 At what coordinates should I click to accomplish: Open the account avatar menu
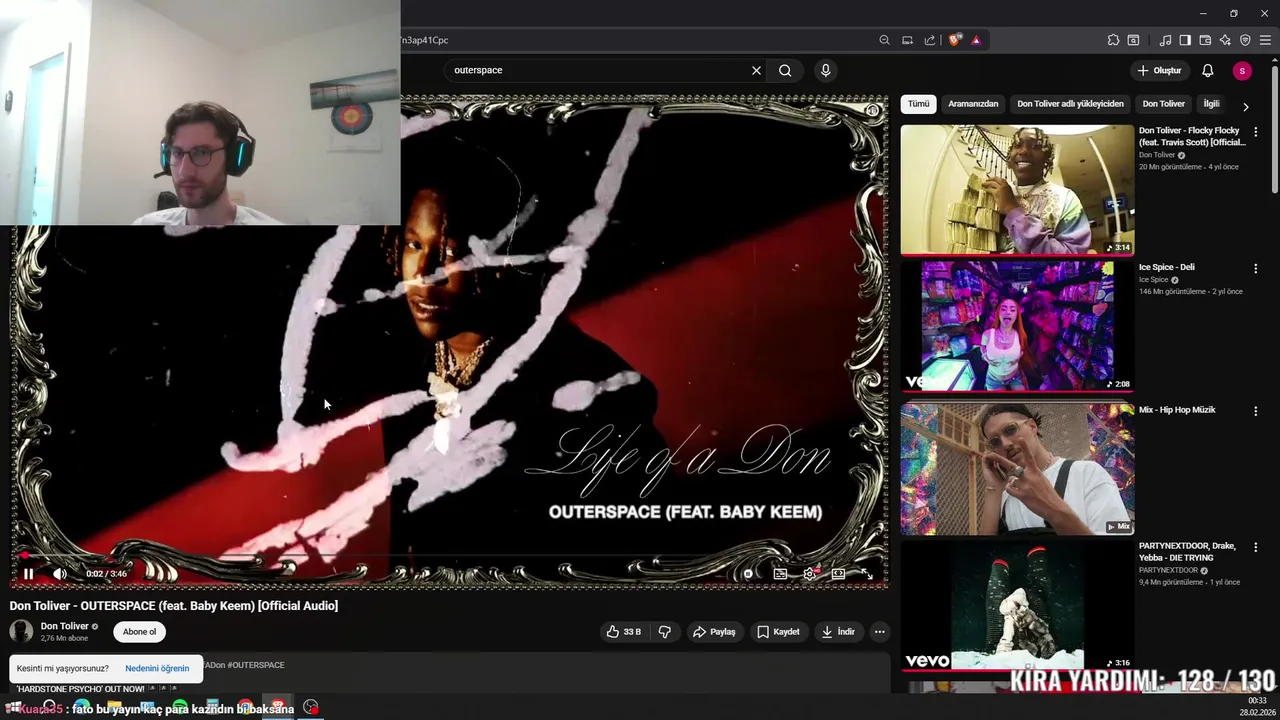(1242, 70)
